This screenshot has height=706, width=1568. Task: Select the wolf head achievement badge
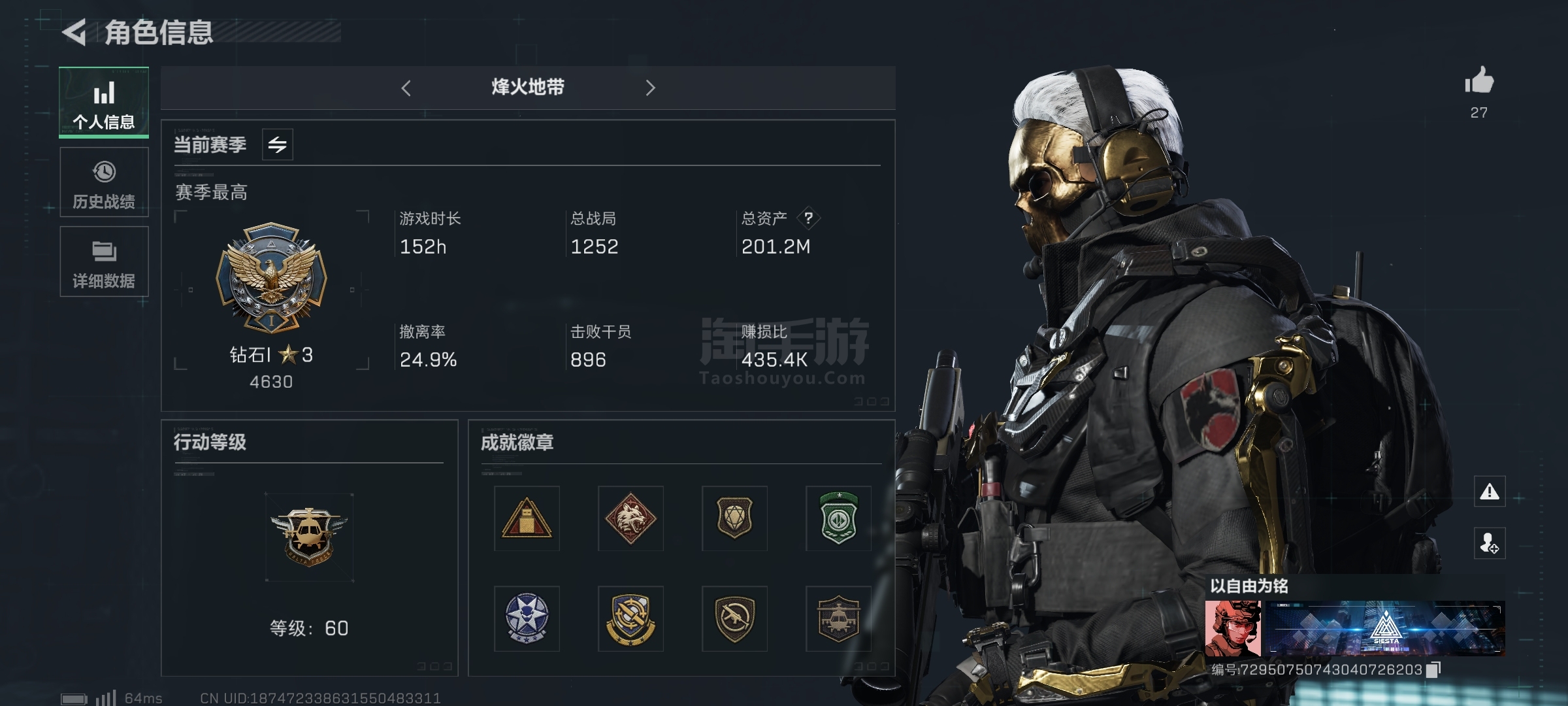coord(630,518)
